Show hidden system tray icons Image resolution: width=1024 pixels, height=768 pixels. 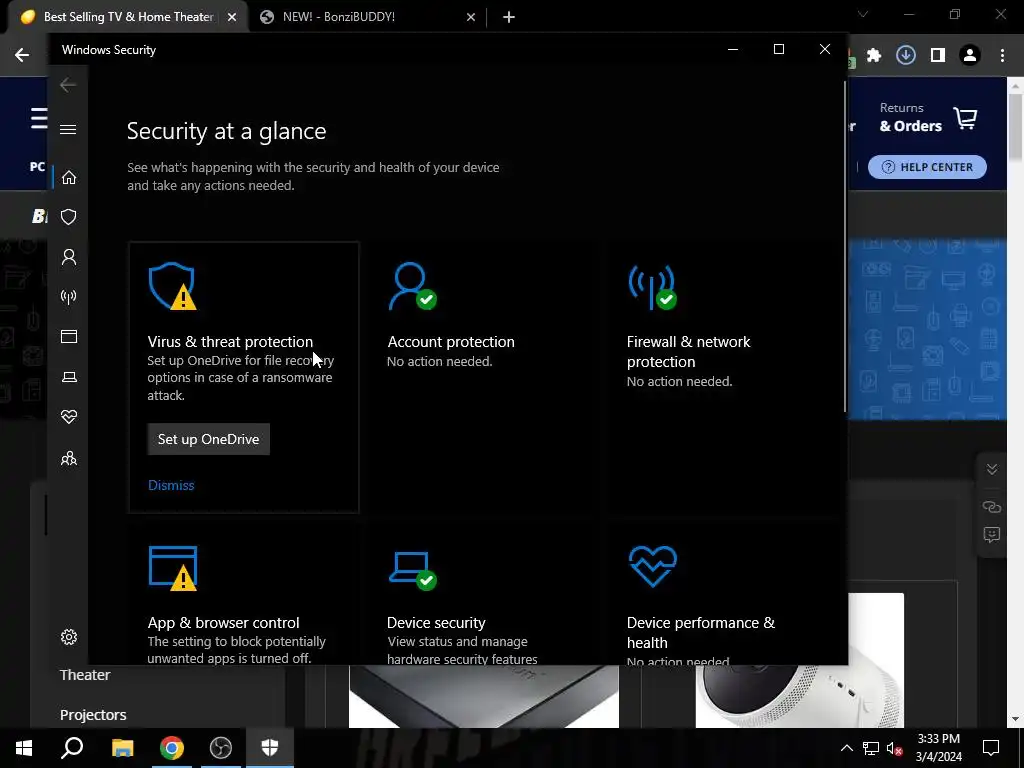pos(846,748)
